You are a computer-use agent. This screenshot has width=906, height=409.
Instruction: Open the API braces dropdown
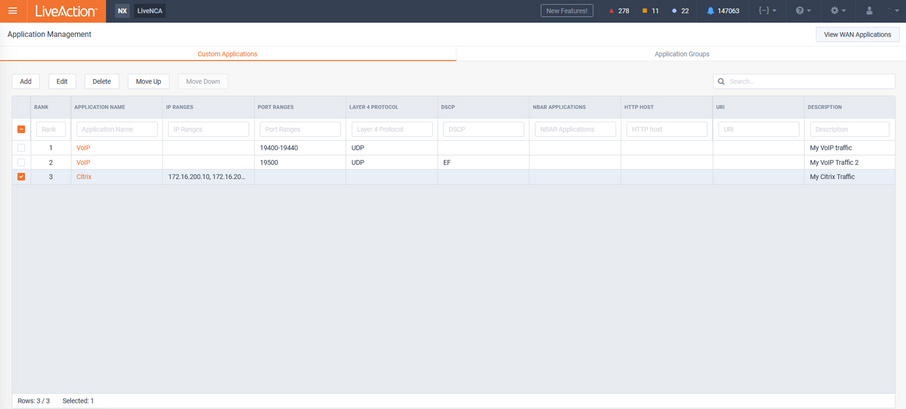click(767, 10)
